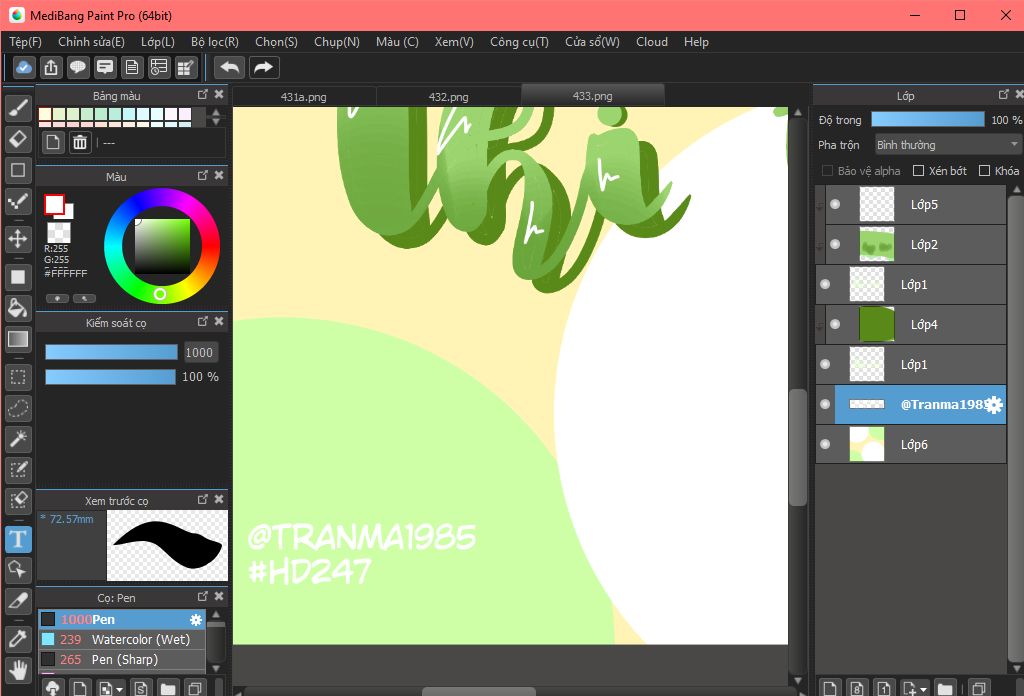
Task: Enable the Khóa lock checkbox
Action: pyautogui.click(x=984, y=170)
